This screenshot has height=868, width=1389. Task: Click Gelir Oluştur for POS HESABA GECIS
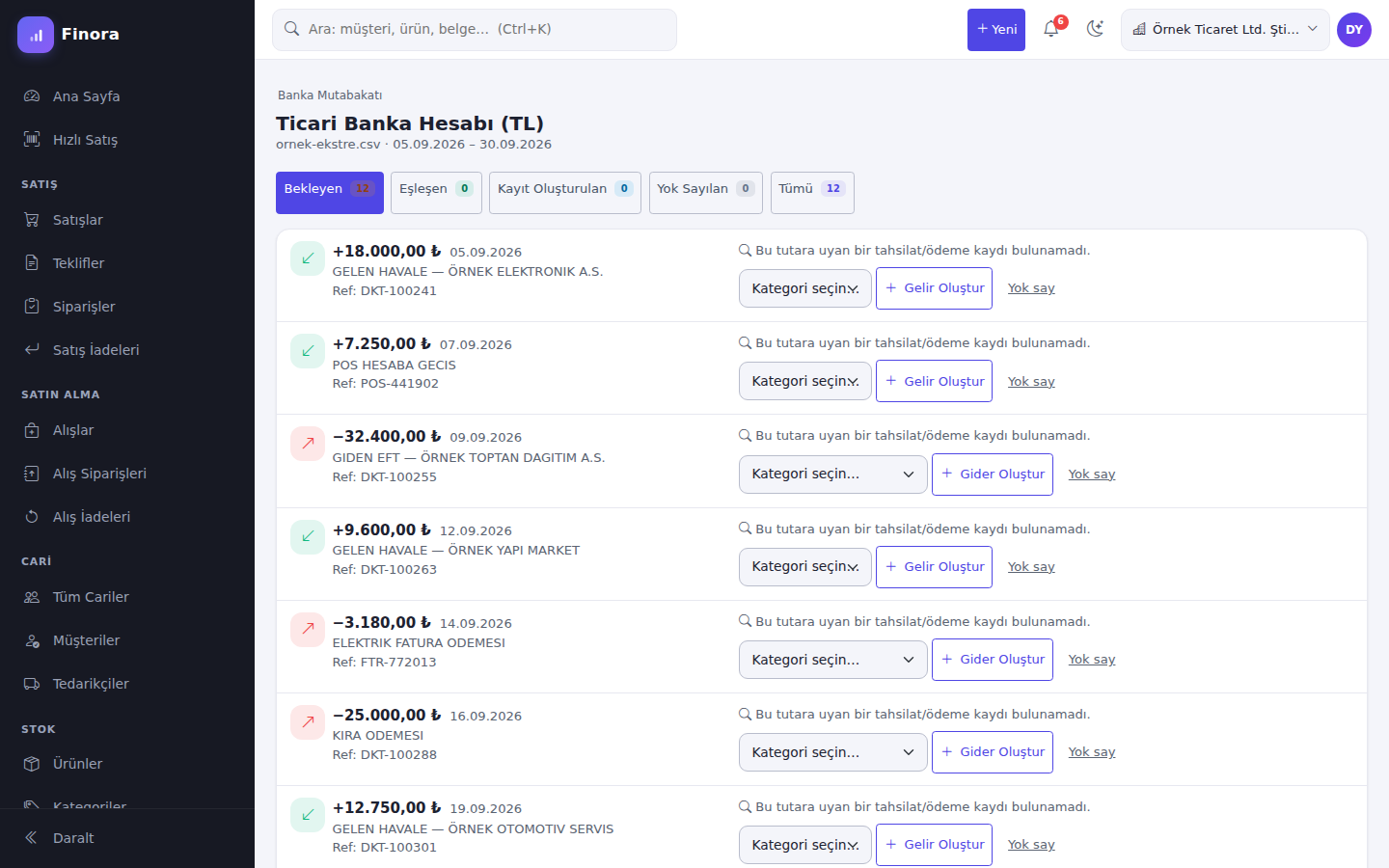point(934,381)
